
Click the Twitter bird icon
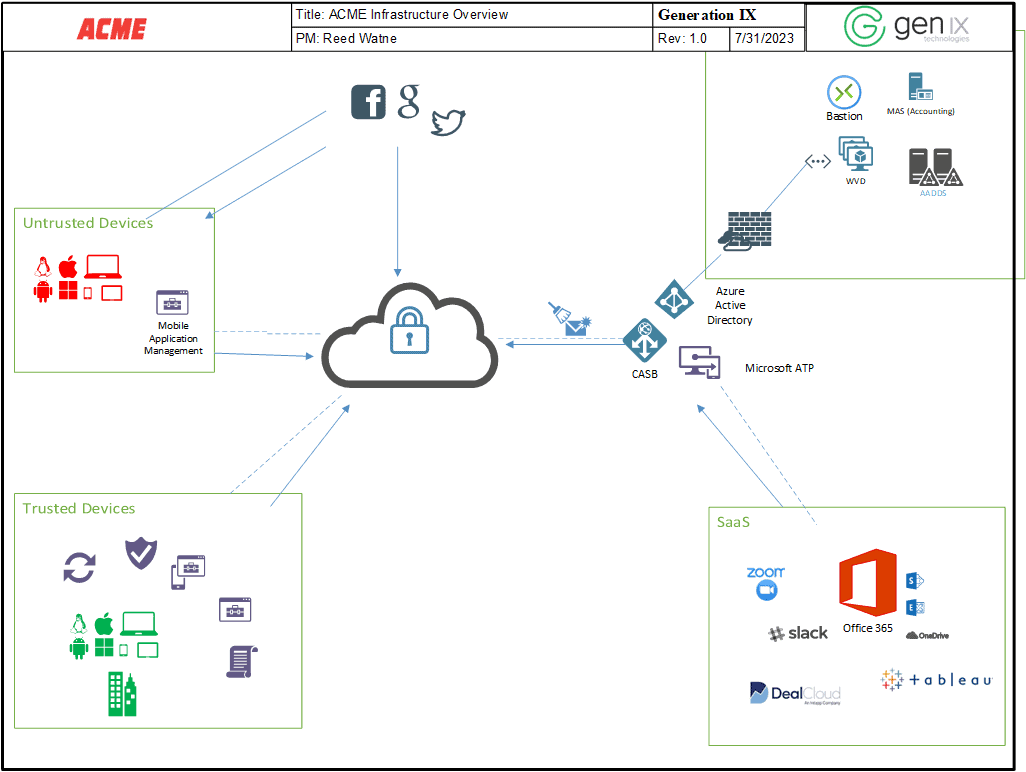tap(448, 122)
